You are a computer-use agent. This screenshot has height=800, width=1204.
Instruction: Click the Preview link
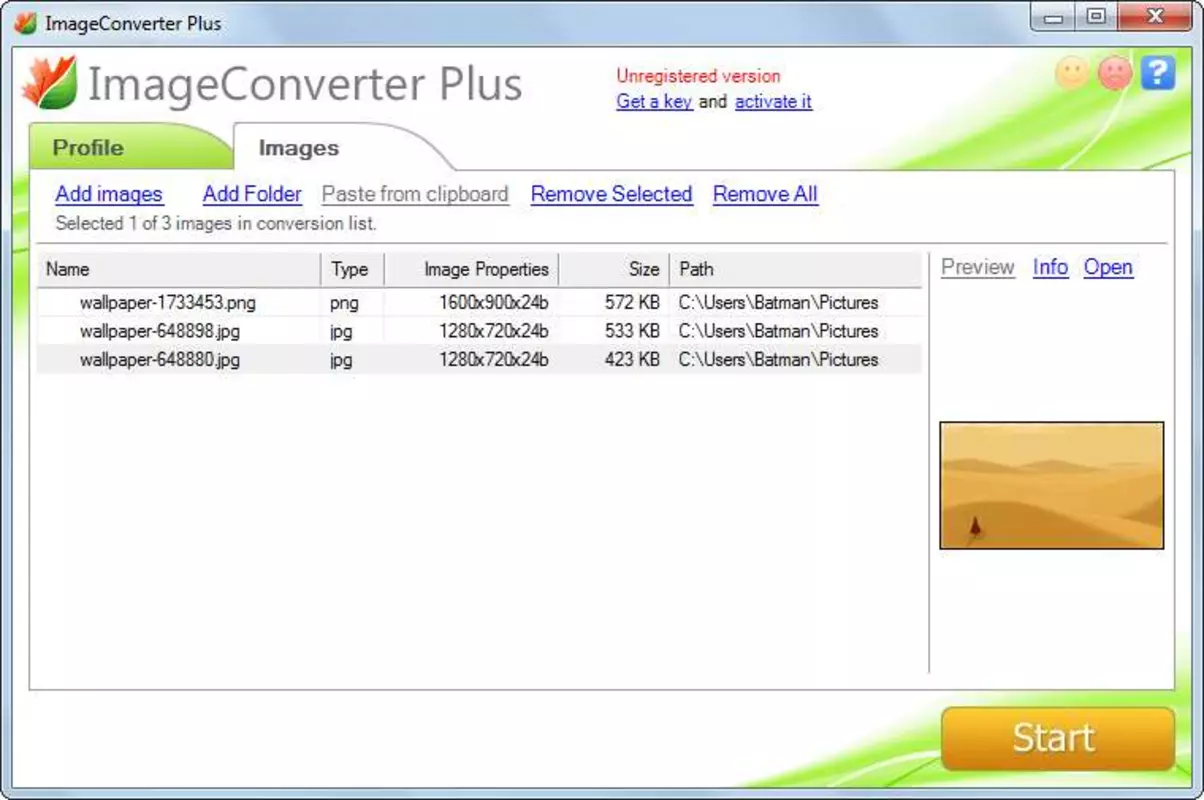[978, 267]
